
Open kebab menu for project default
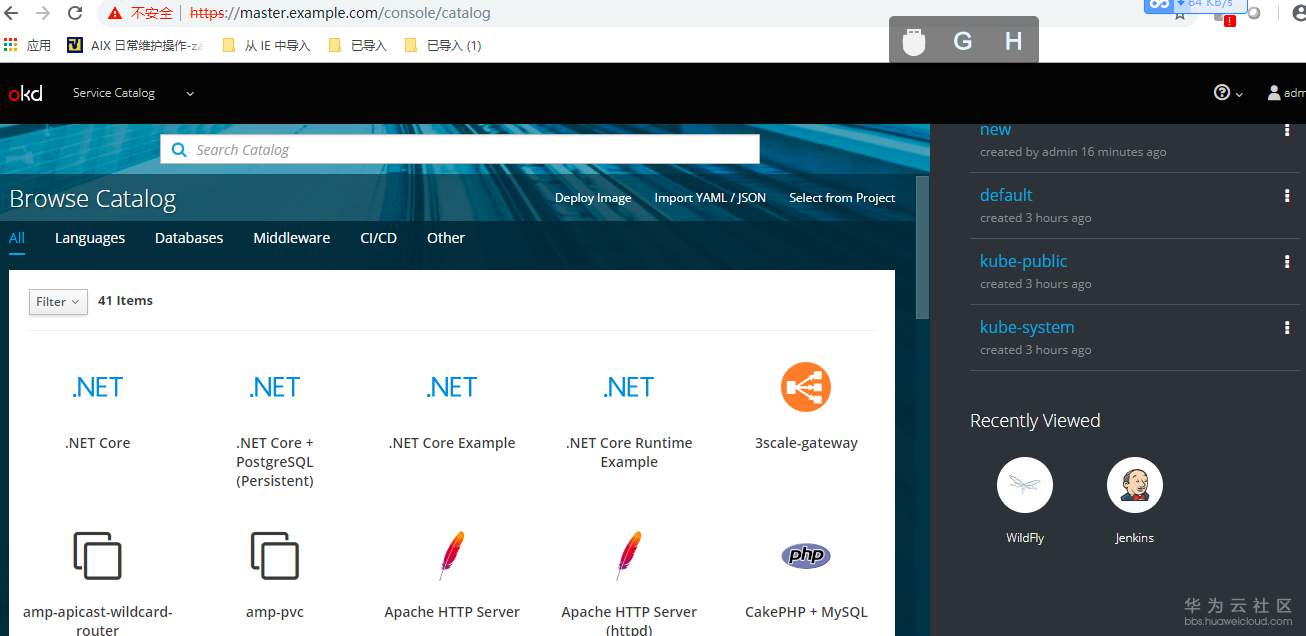tap(1287, 196)
